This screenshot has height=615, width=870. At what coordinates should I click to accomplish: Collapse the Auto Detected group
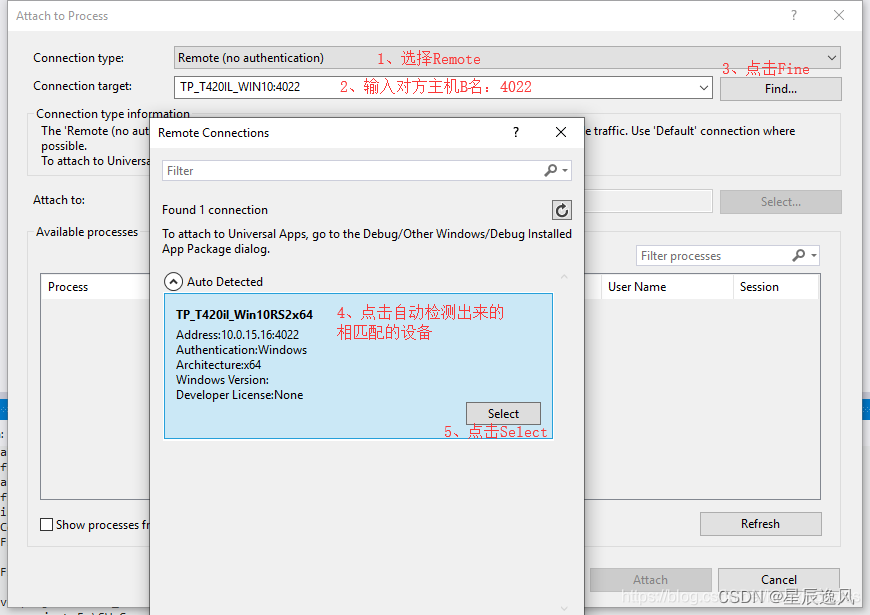pyautogui.click(x=173, y=282)
